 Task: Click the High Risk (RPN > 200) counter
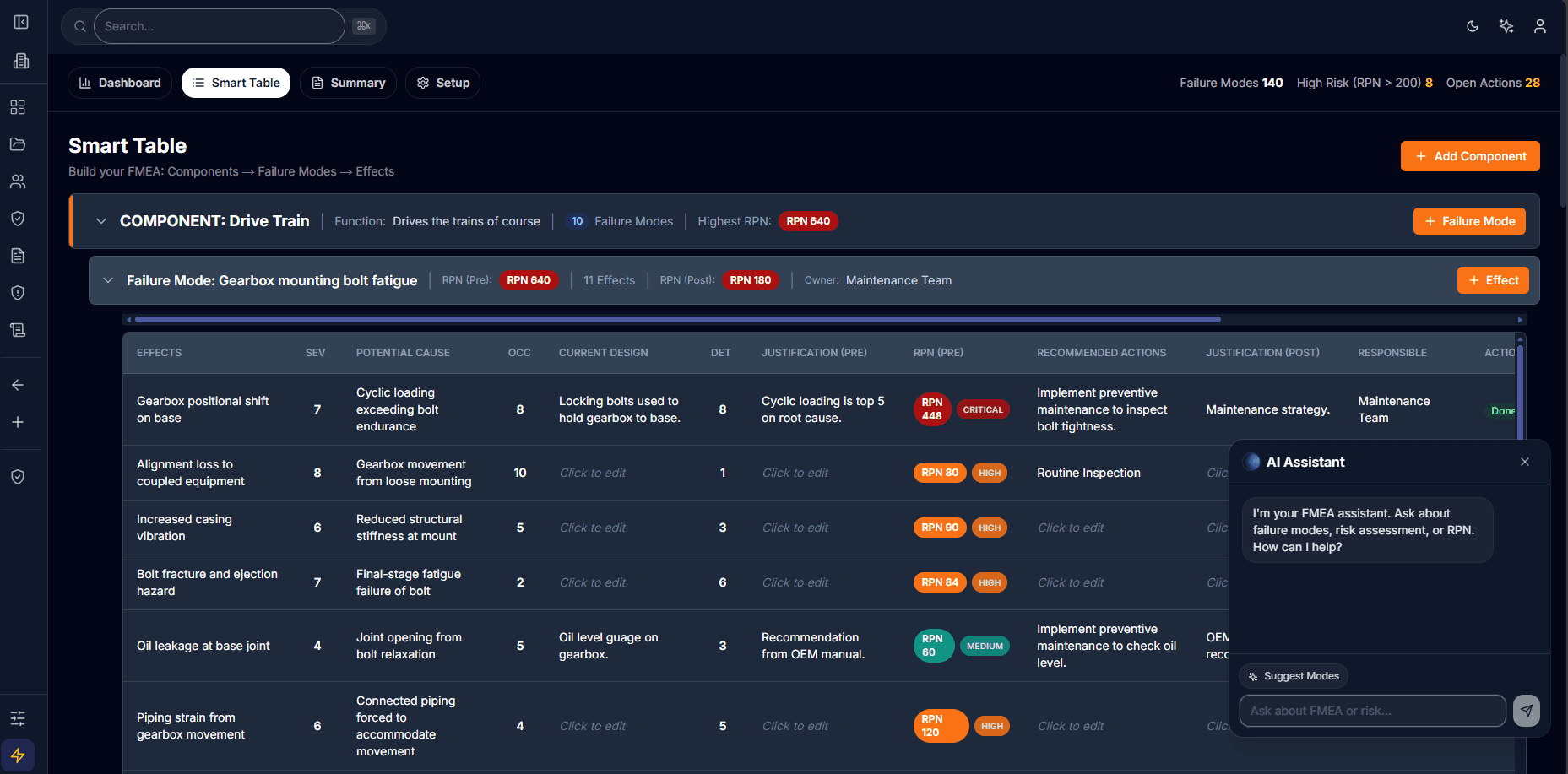coord(1365,83)
